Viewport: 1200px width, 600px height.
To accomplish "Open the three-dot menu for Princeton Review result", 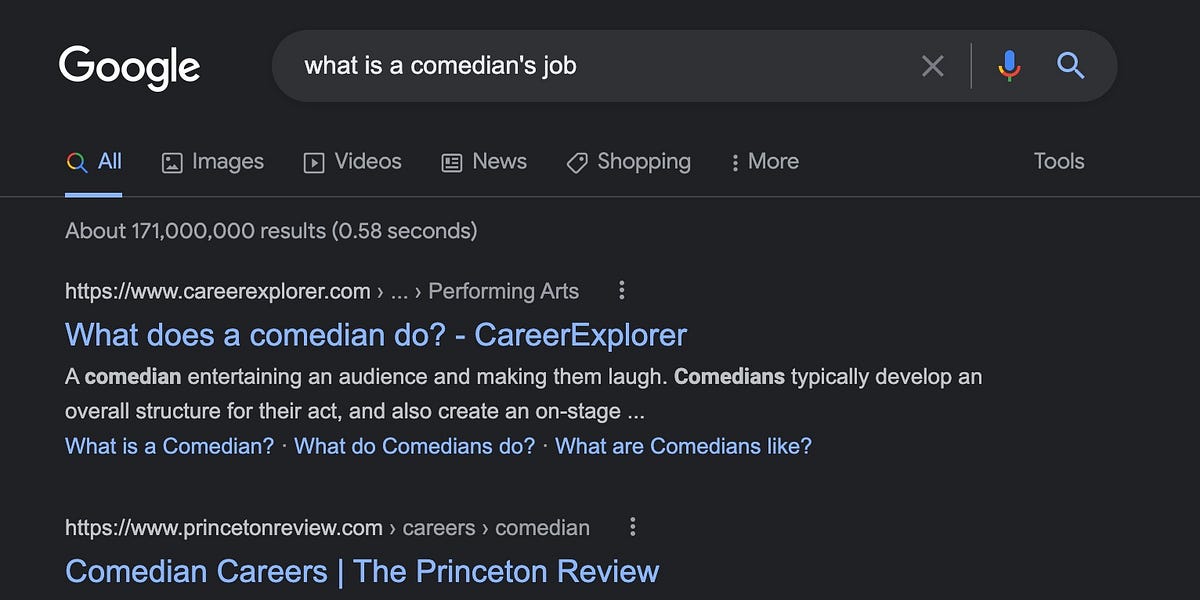I will pos(632,527).
